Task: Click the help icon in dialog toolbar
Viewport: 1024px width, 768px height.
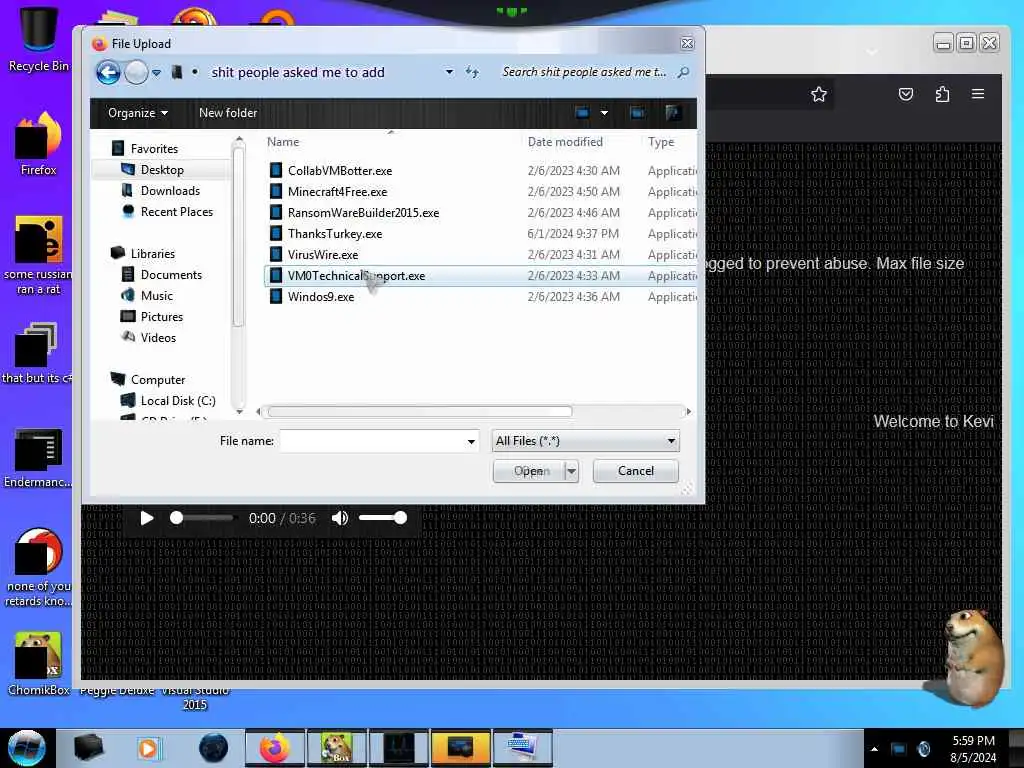Action: click(673, 113)
